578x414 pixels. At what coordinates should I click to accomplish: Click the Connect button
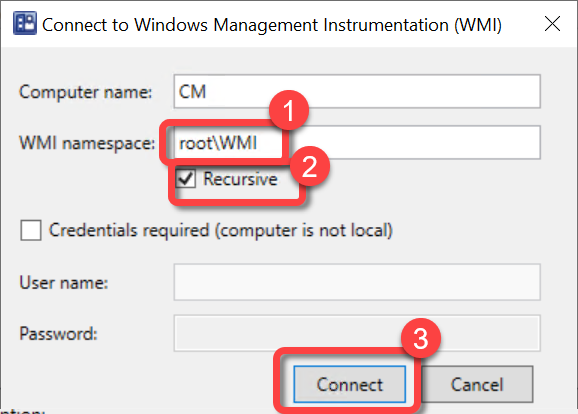click(x=349, y=384)
